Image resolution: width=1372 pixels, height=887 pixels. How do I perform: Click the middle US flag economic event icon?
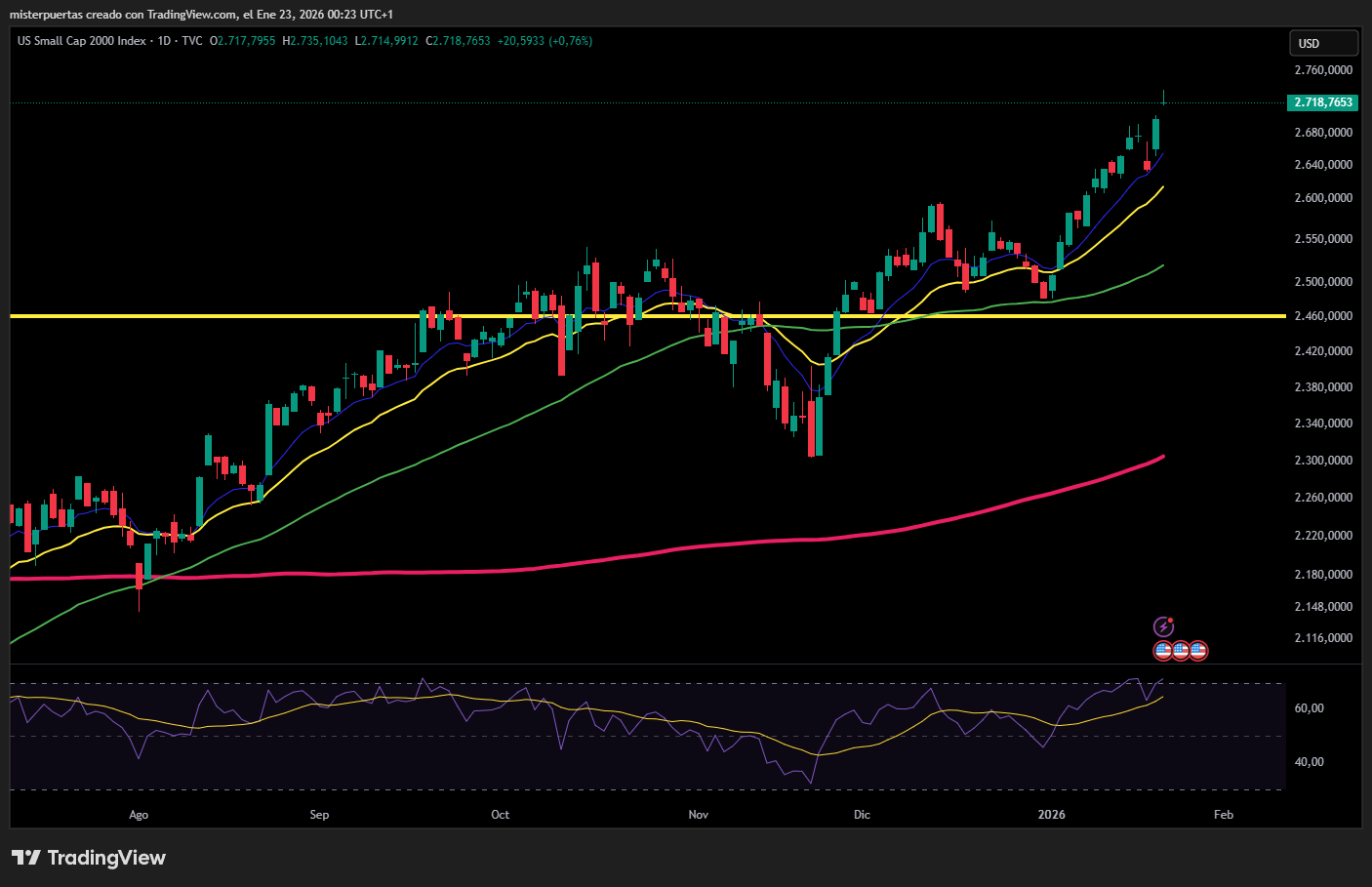[x=1181, y=650]
